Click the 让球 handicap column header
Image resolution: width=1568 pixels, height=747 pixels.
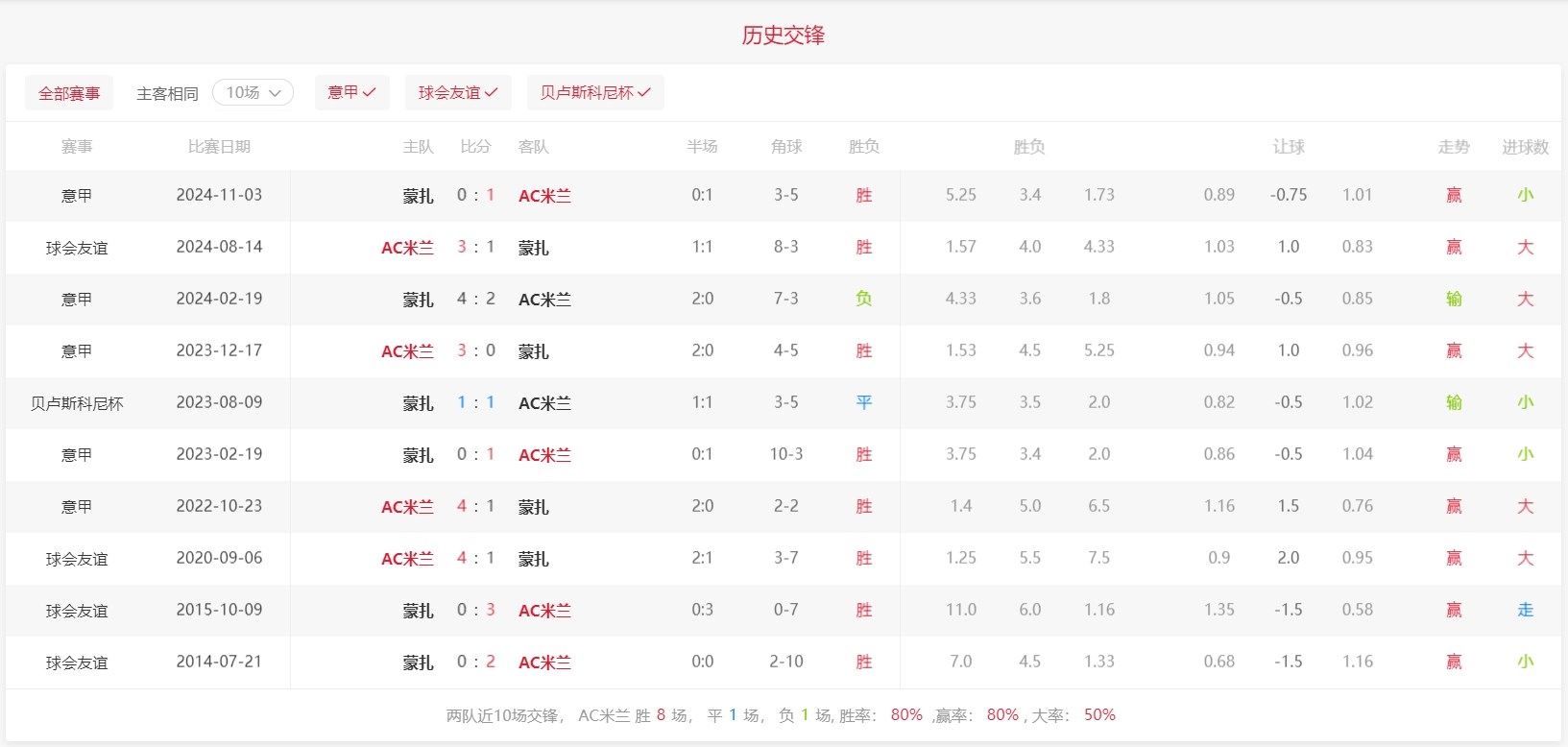tap(1288, 147)
